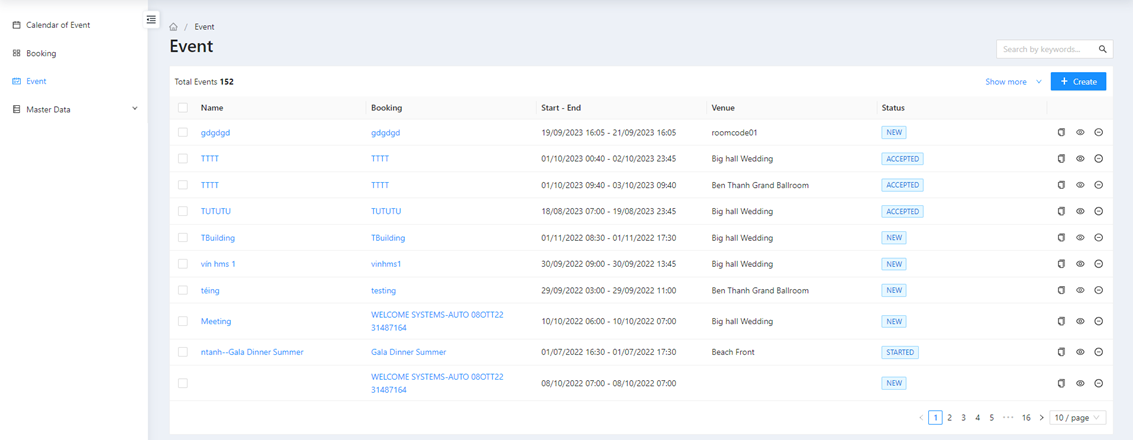Open Calendar of Event in sidebar
This screenshot has height=440, width=1133.
[x=57, y=25]
